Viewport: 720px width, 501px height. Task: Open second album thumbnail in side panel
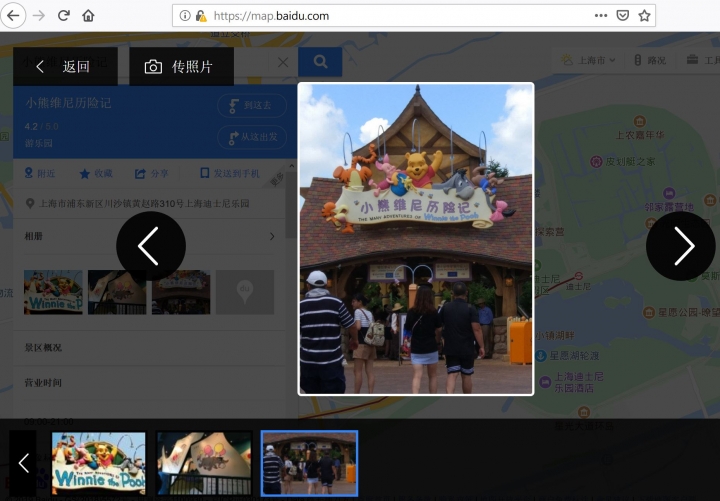(117, 292)
